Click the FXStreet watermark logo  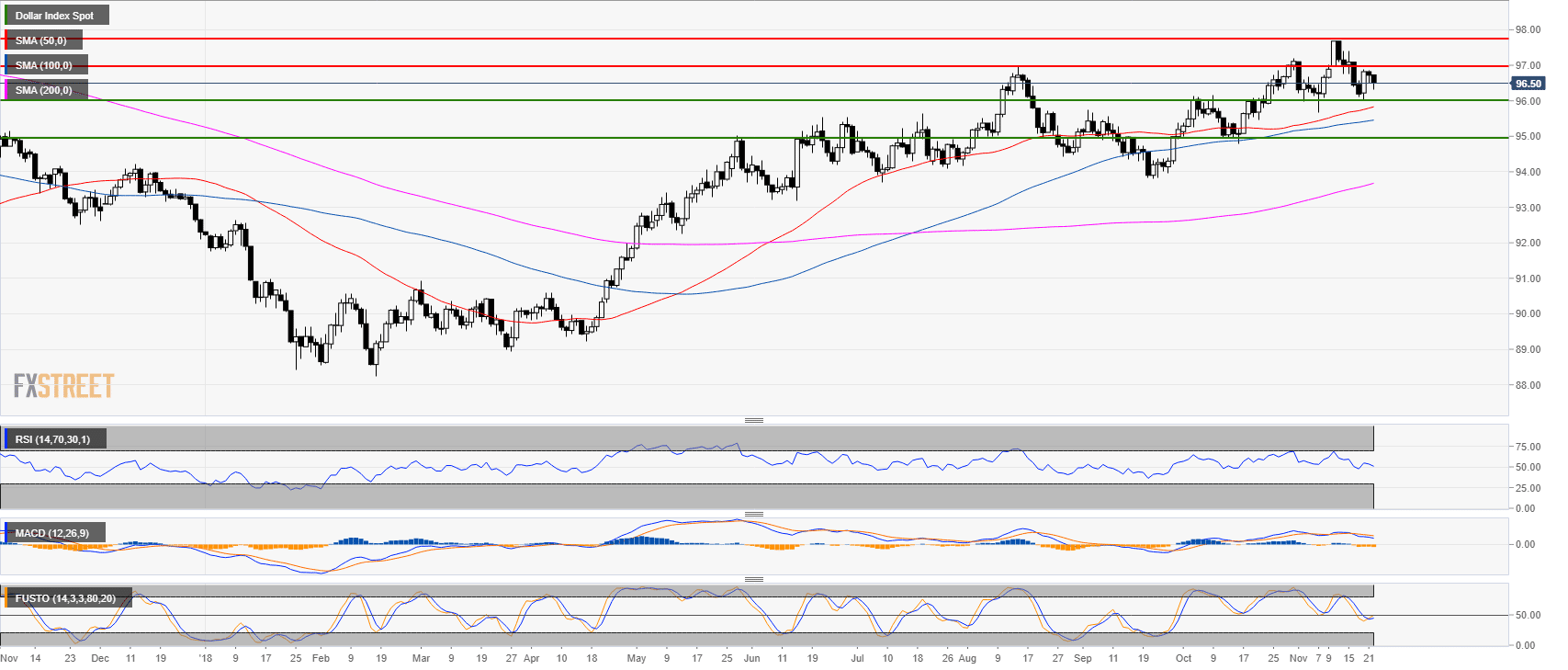63,385
